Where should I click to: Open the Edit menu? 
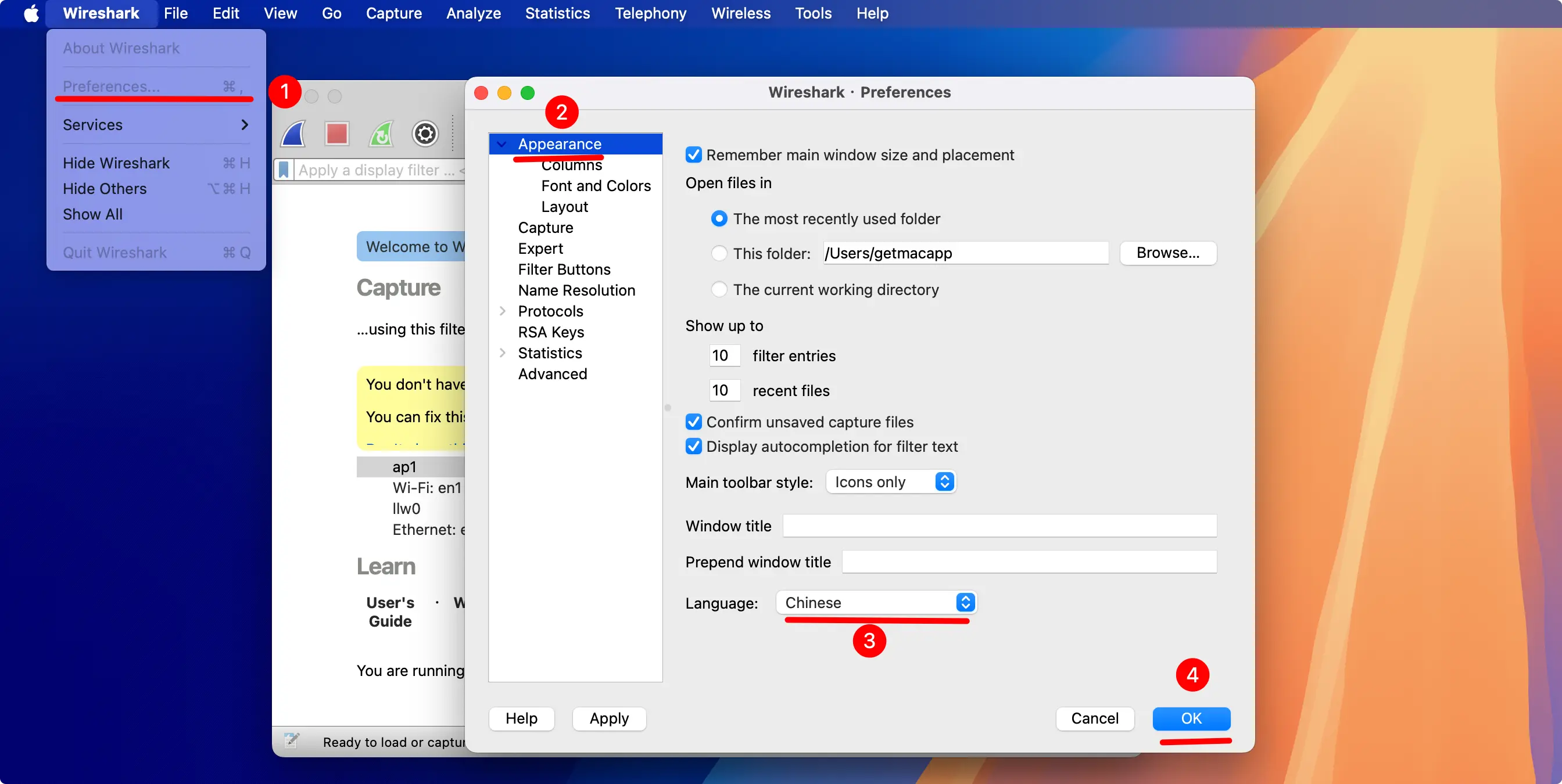tap(225, 13)
